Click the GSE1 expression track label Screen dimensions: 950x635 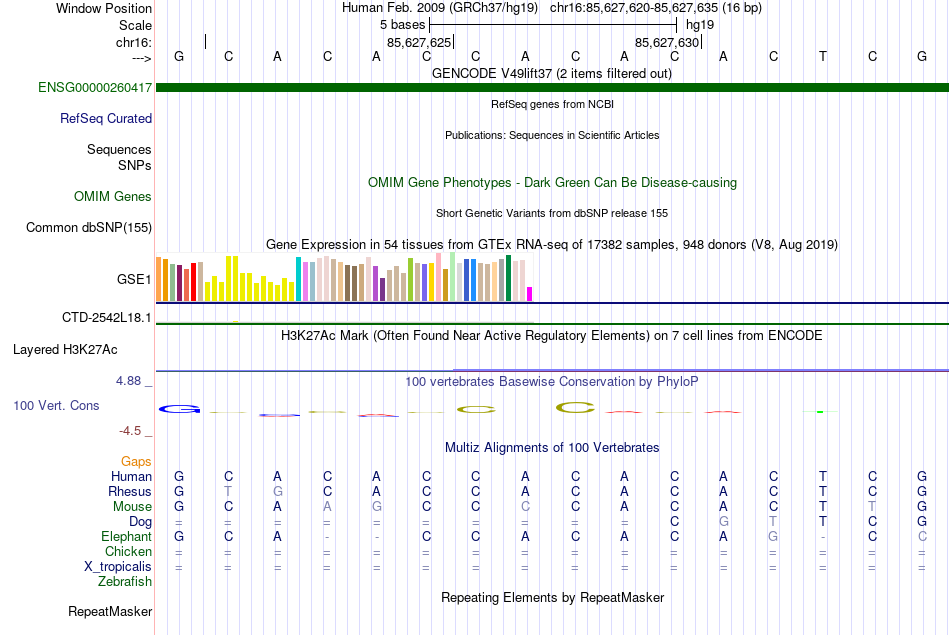coord(134,279)
